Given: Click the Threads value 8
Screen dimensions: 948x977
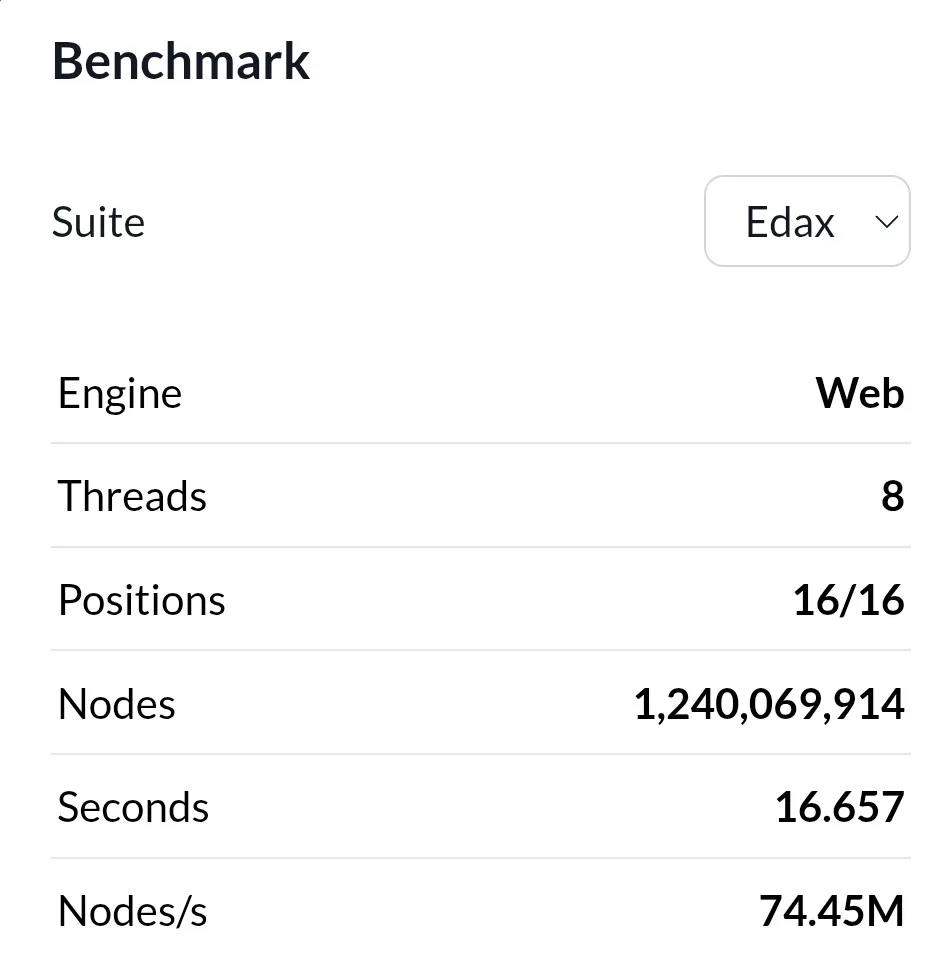Looking at the screenshot, I should point(893,497).
